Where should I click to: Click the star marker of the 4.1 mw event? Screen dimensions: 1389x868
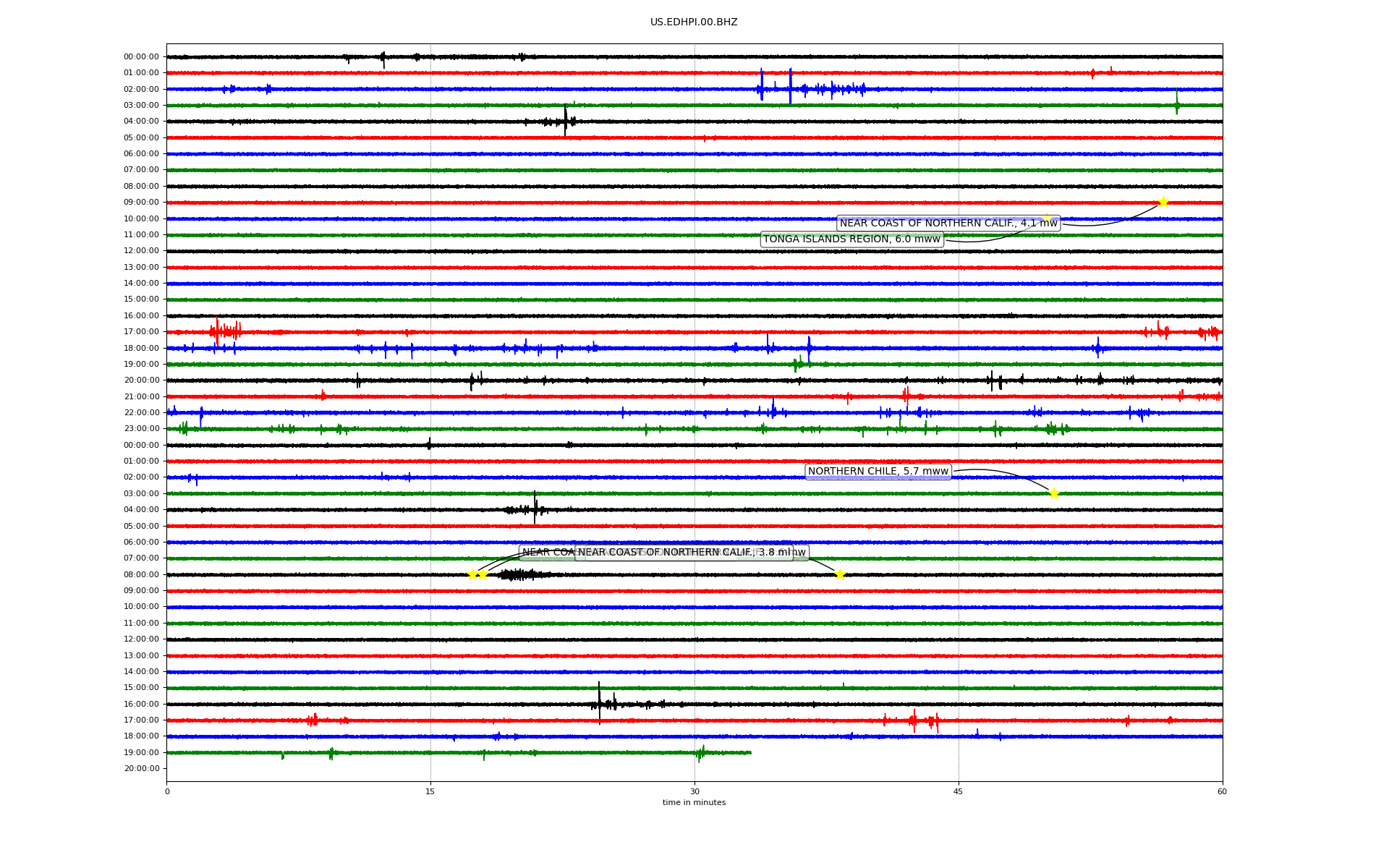click(1163, 202)
